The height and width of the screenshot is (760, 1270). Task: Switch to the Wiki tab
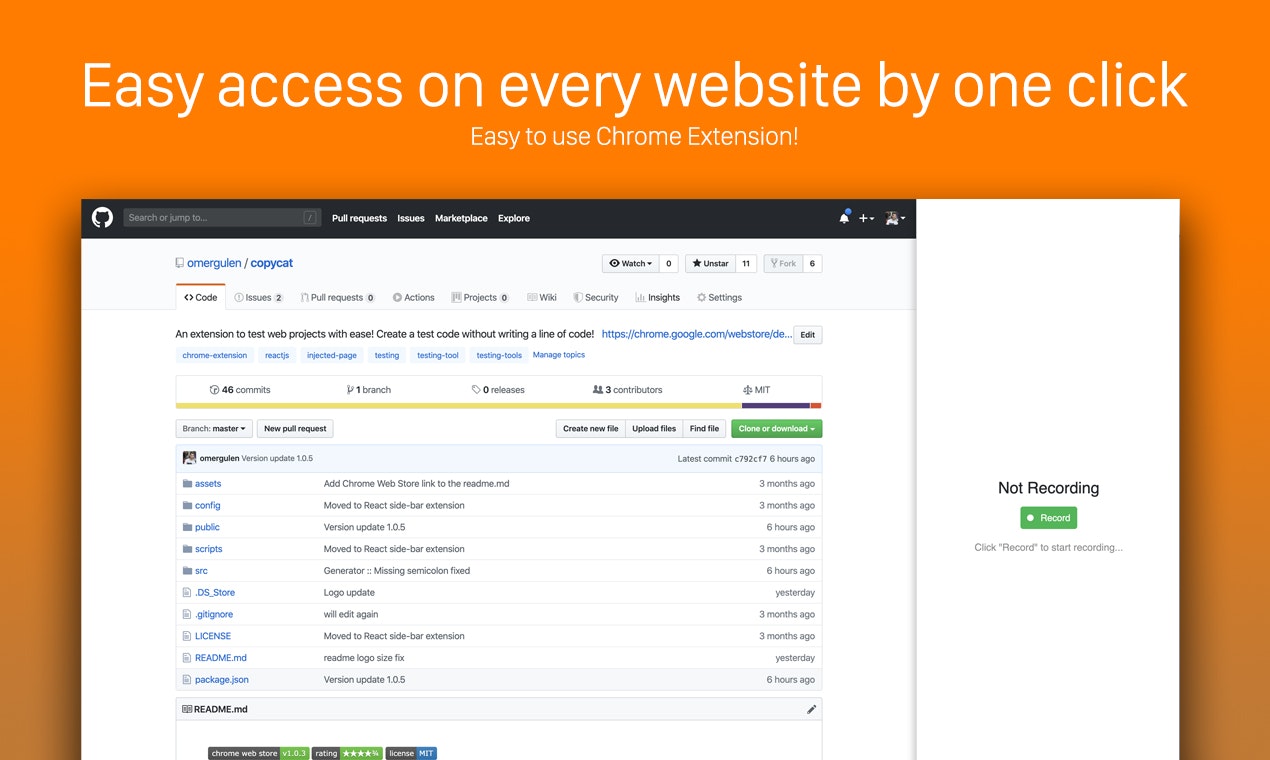542,297
